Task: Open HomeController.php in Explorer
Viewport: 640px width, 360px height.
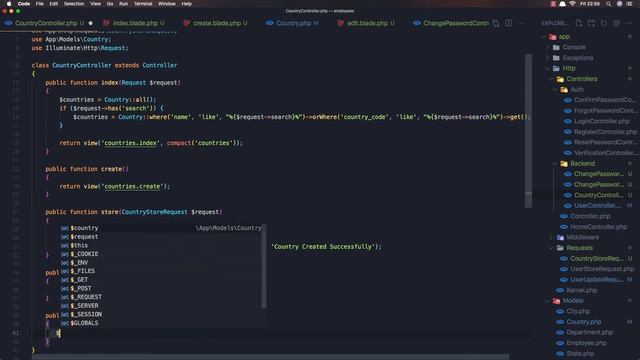Action: click(598, 227)
